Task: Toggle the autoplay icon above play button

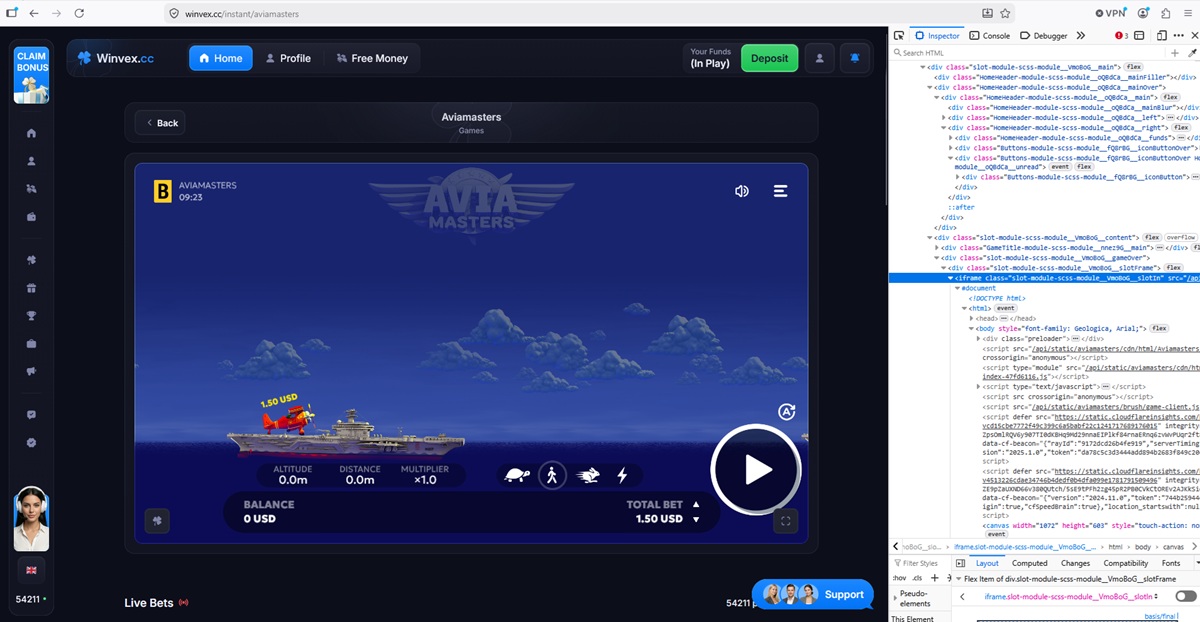Action: click(786, 412)
